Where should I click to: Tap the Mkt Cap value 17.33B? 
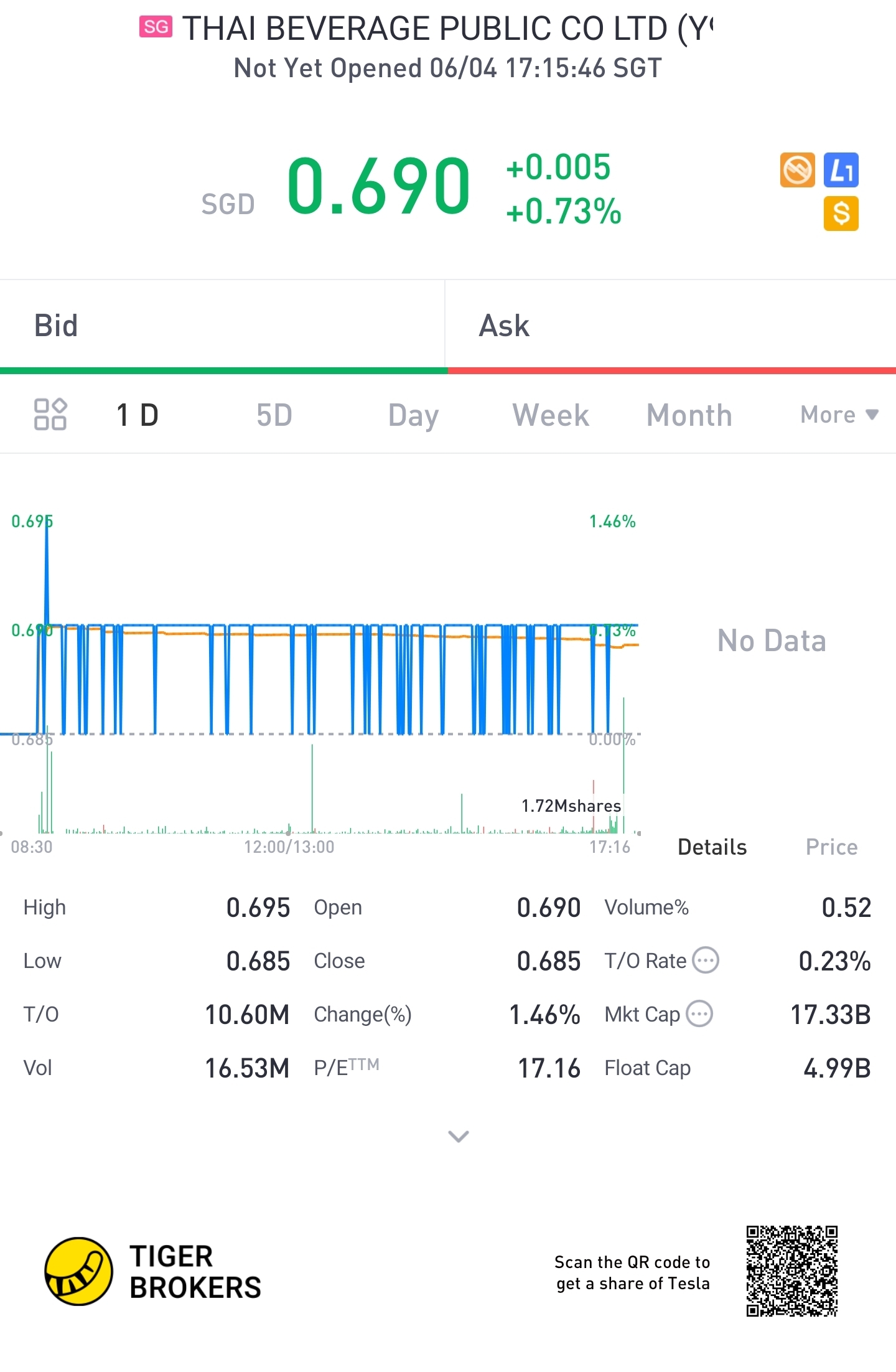pyautogui.click(x=831, y=1015)
